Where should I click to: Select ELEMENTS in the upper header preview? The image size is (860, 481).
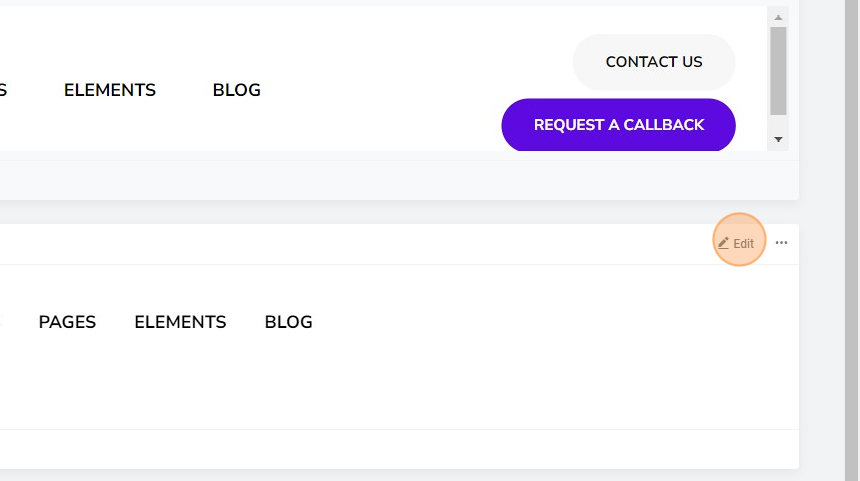(x=110, y=90)
